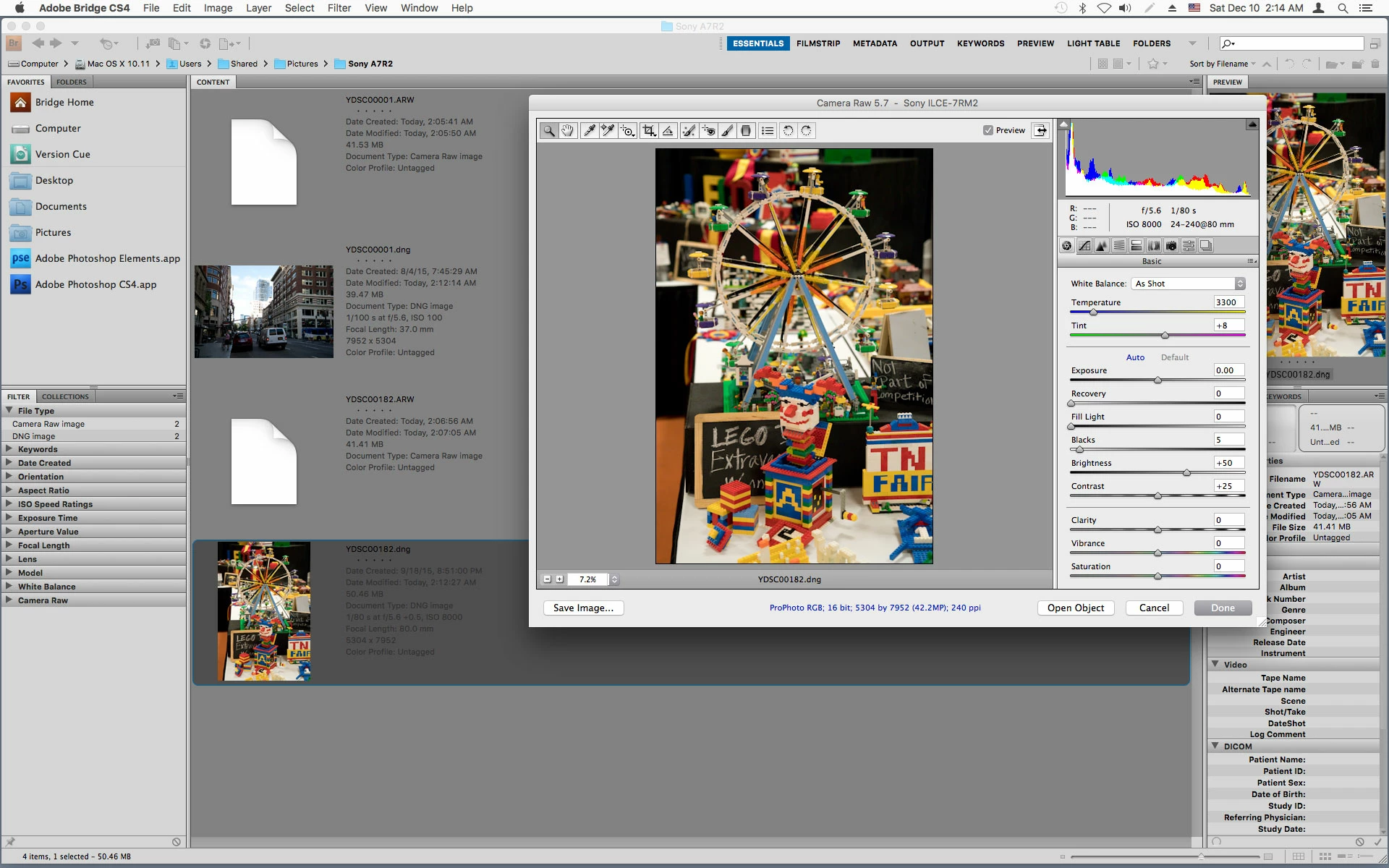Expand the Keywords filter section
Screen dimensions: 1389x868
pyautogui.click(x=9, y=449)
